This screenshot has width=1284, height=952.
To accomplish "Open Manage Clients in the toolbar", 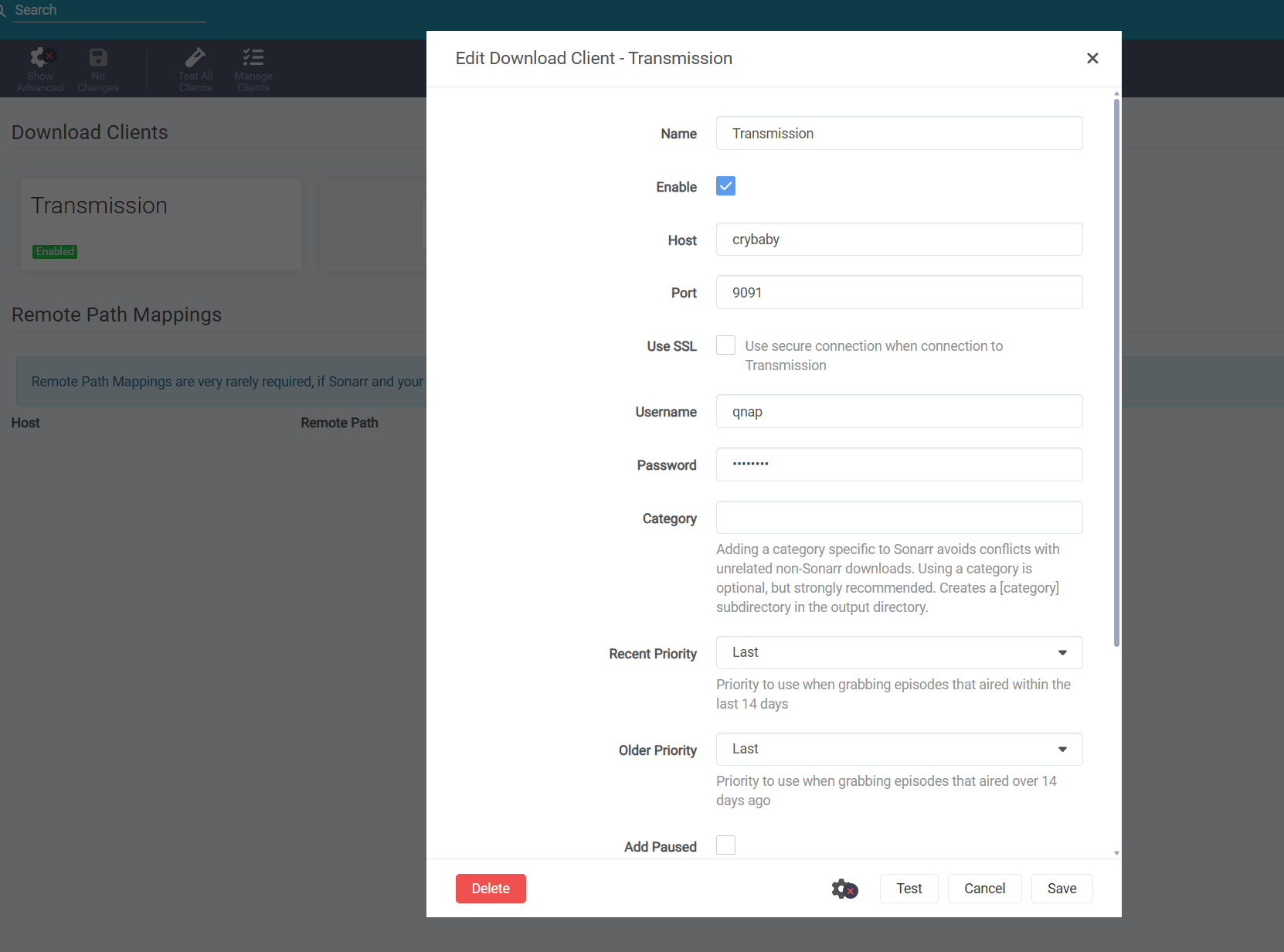I will (253, 70).
